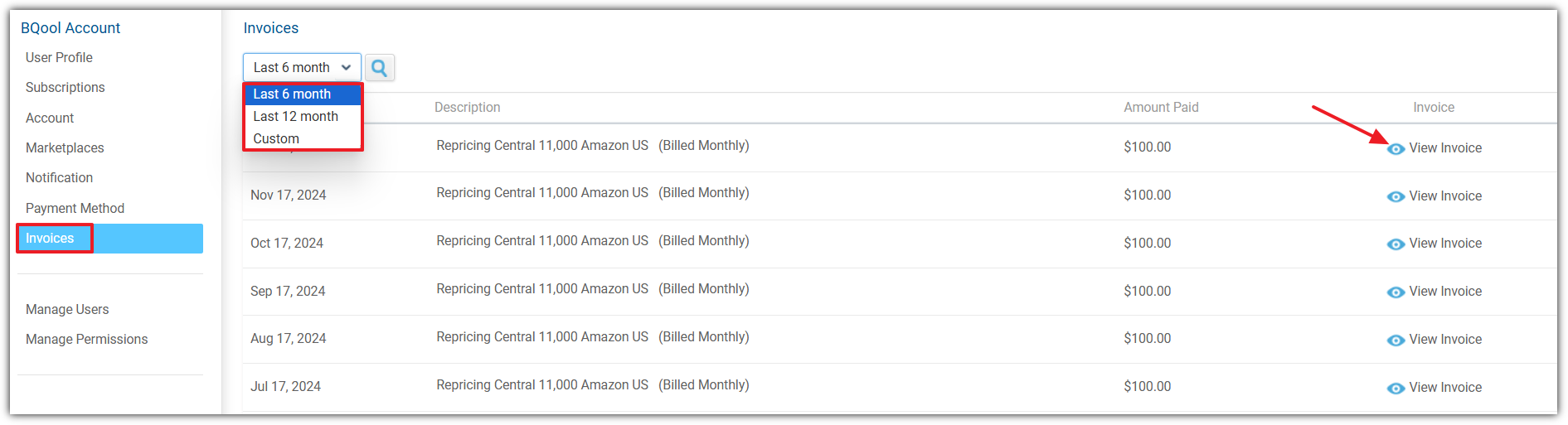
Task: Click eye icon for Aug 17, 2024 invoice
Action: [x=1396, y=340]
